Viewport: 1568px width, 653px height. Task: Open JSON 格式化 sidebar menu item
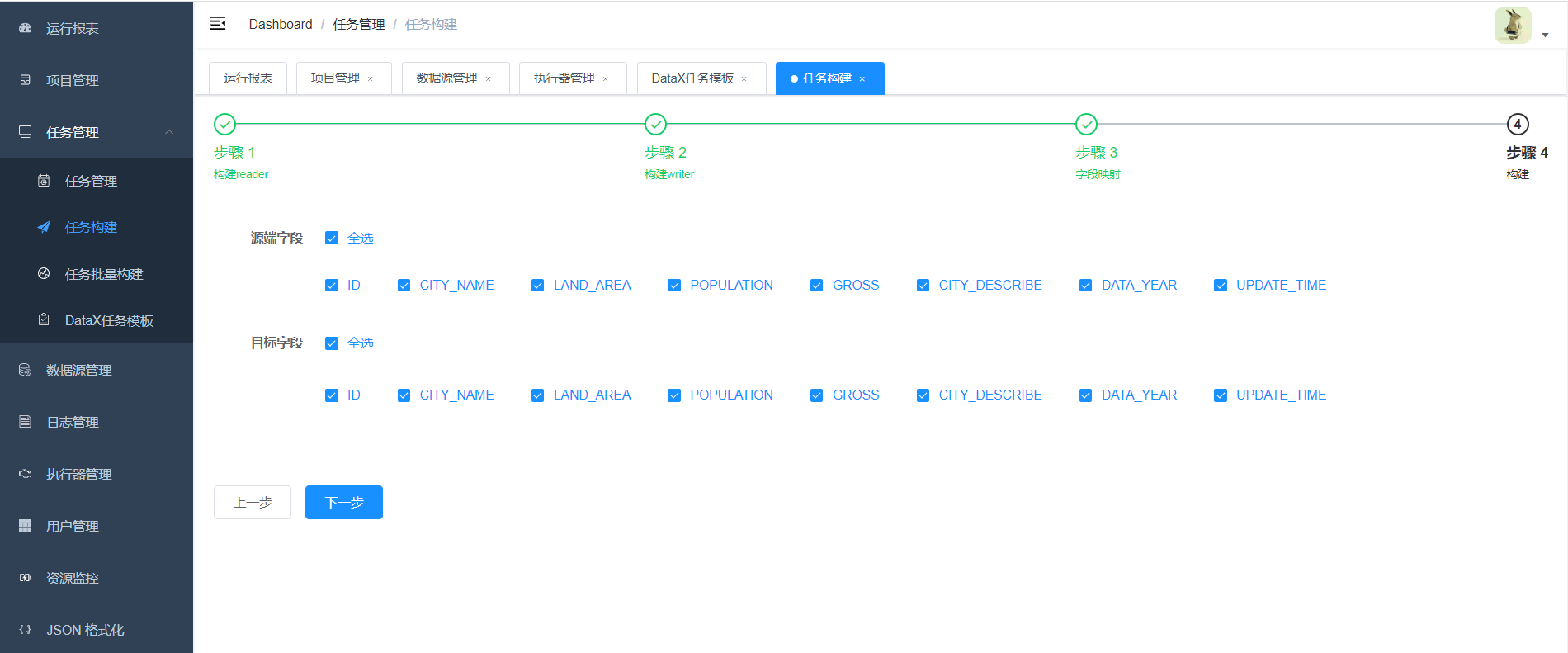[x=97, y=630]
